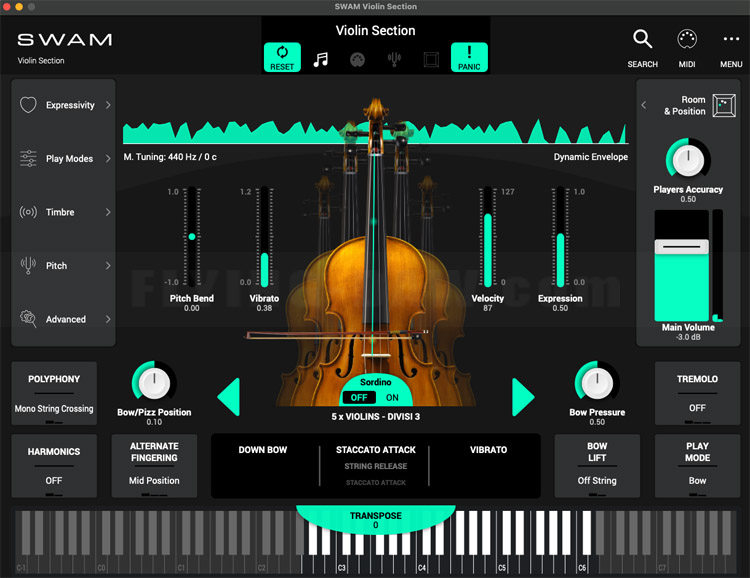Toggle TREMOLO OFF keyswitch

tap(697, 393)
